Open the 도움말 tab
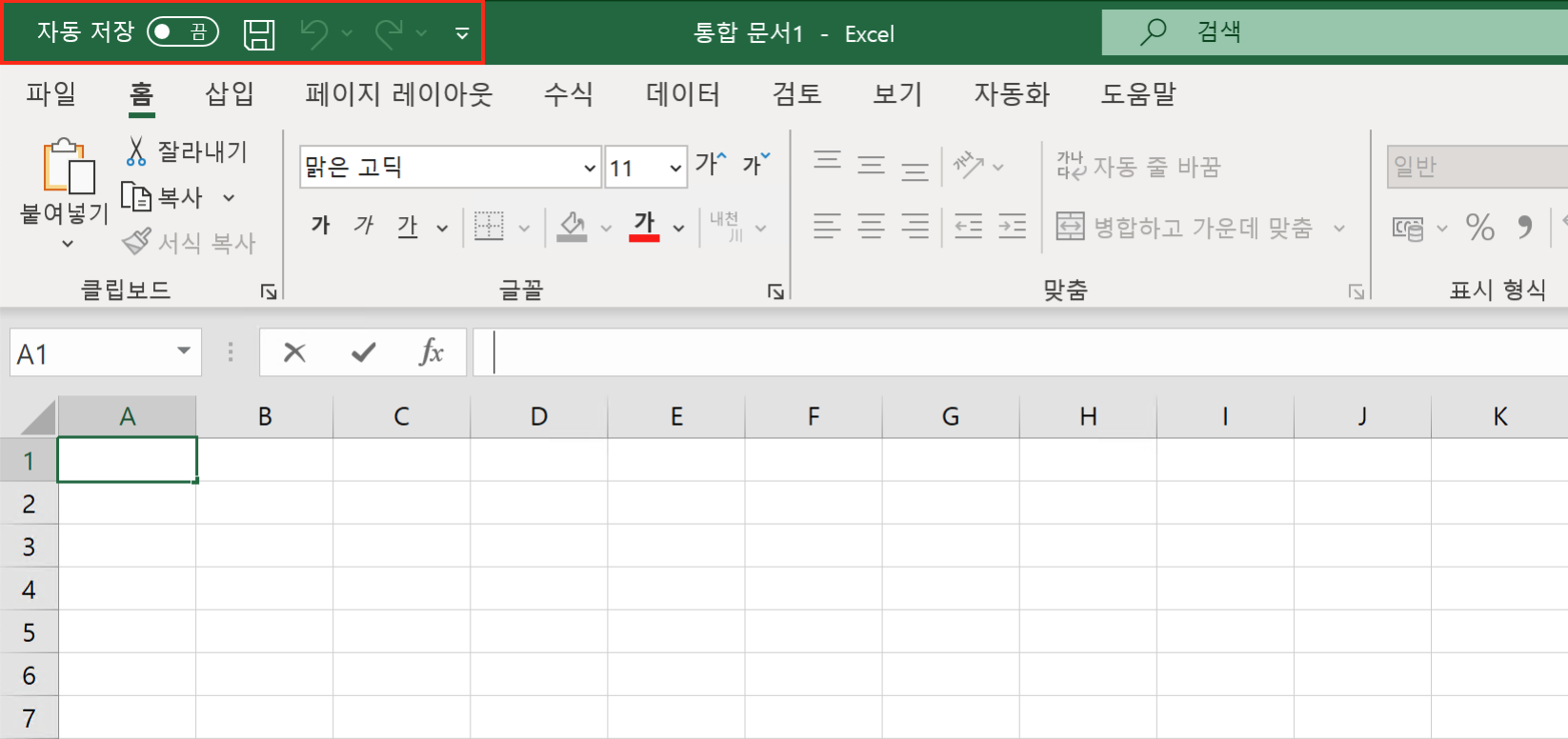 1138,93
